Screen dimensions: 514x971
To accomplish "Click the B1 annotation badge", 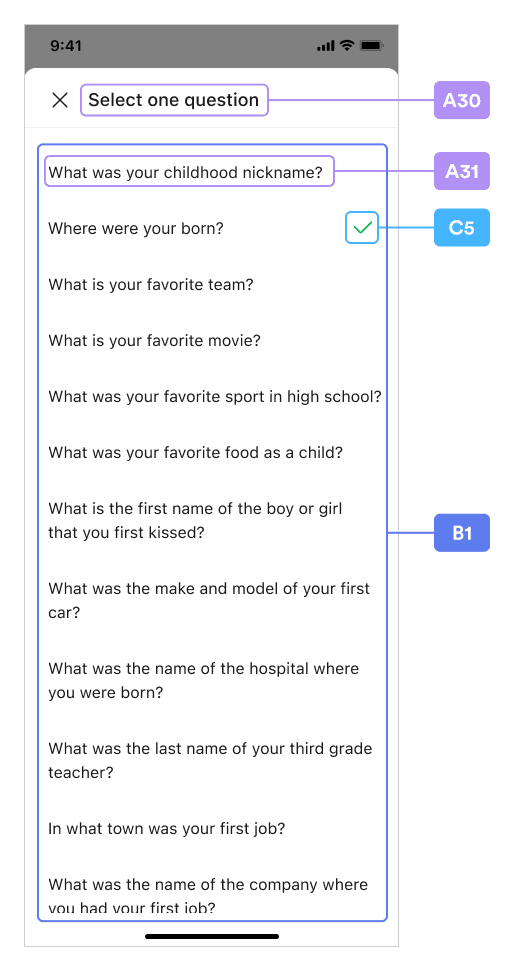I will (x=462, y=533).
